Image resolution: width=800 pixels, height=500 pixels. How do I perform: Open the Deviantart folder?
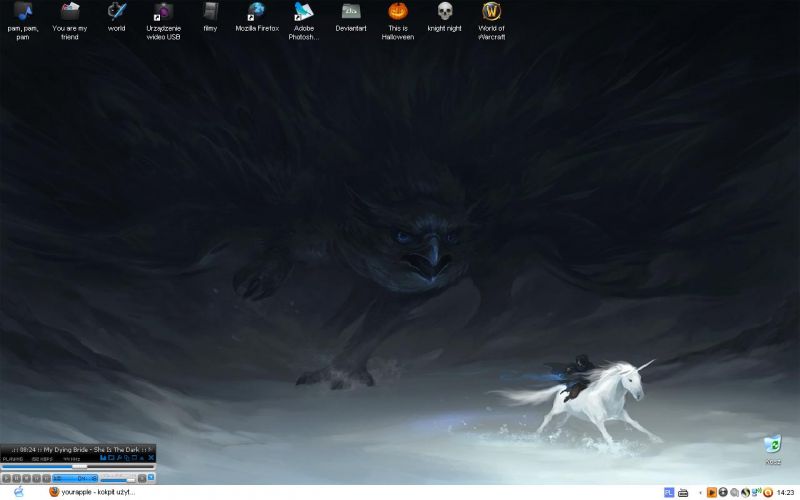pyautogui.click(x=351, y=17)
